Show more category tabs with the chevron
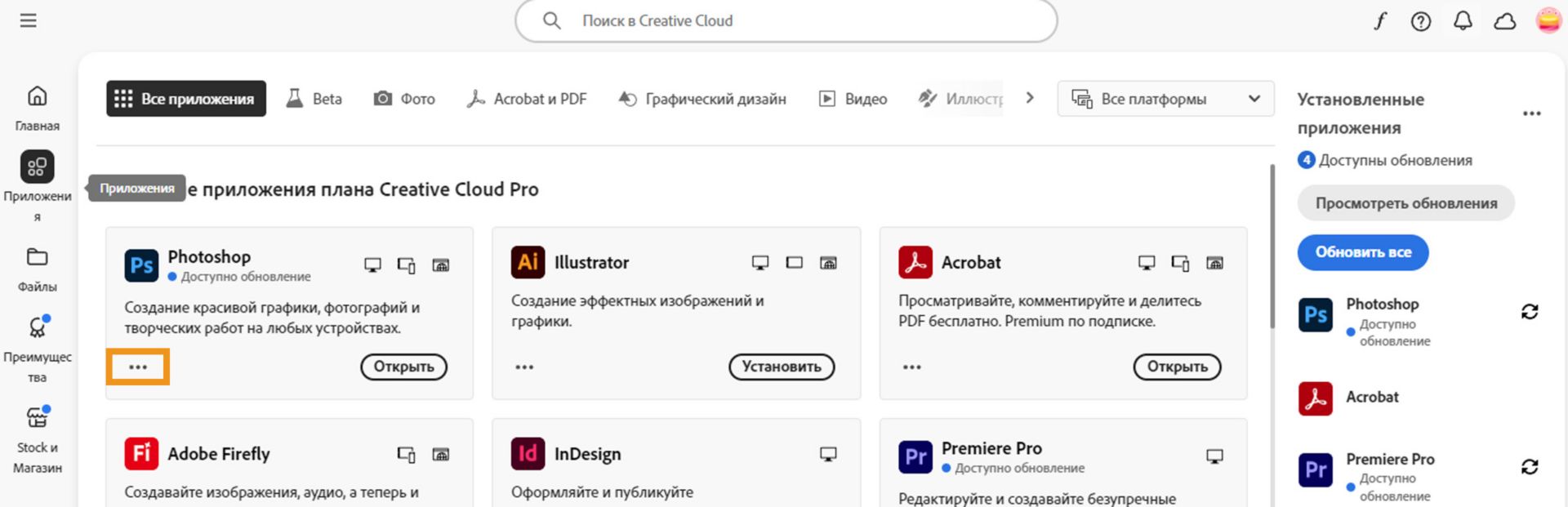 click(x=1030, y=98)
